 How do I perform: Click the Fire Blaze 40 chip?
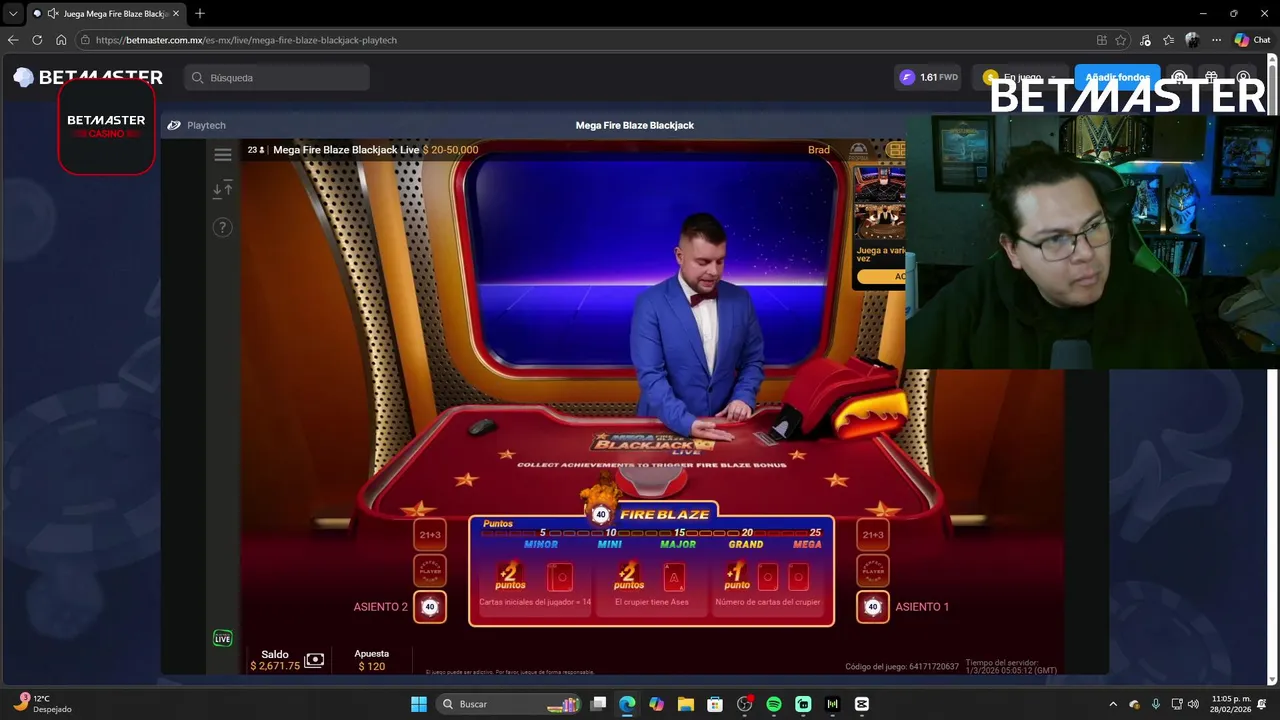tap(601, 515)
